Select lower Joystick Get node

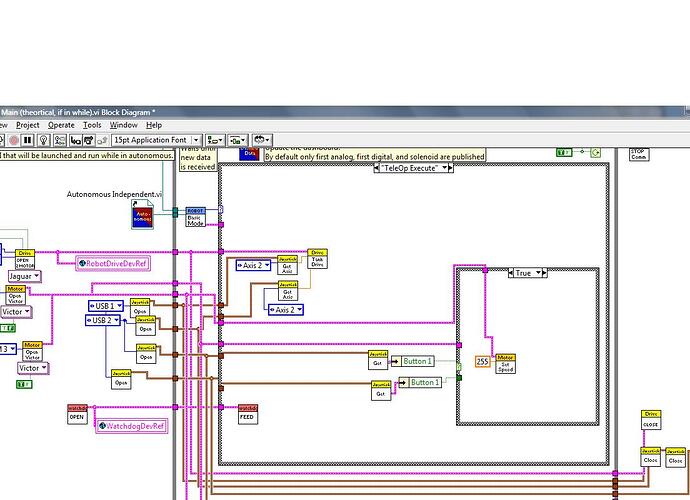click(381, 390)
